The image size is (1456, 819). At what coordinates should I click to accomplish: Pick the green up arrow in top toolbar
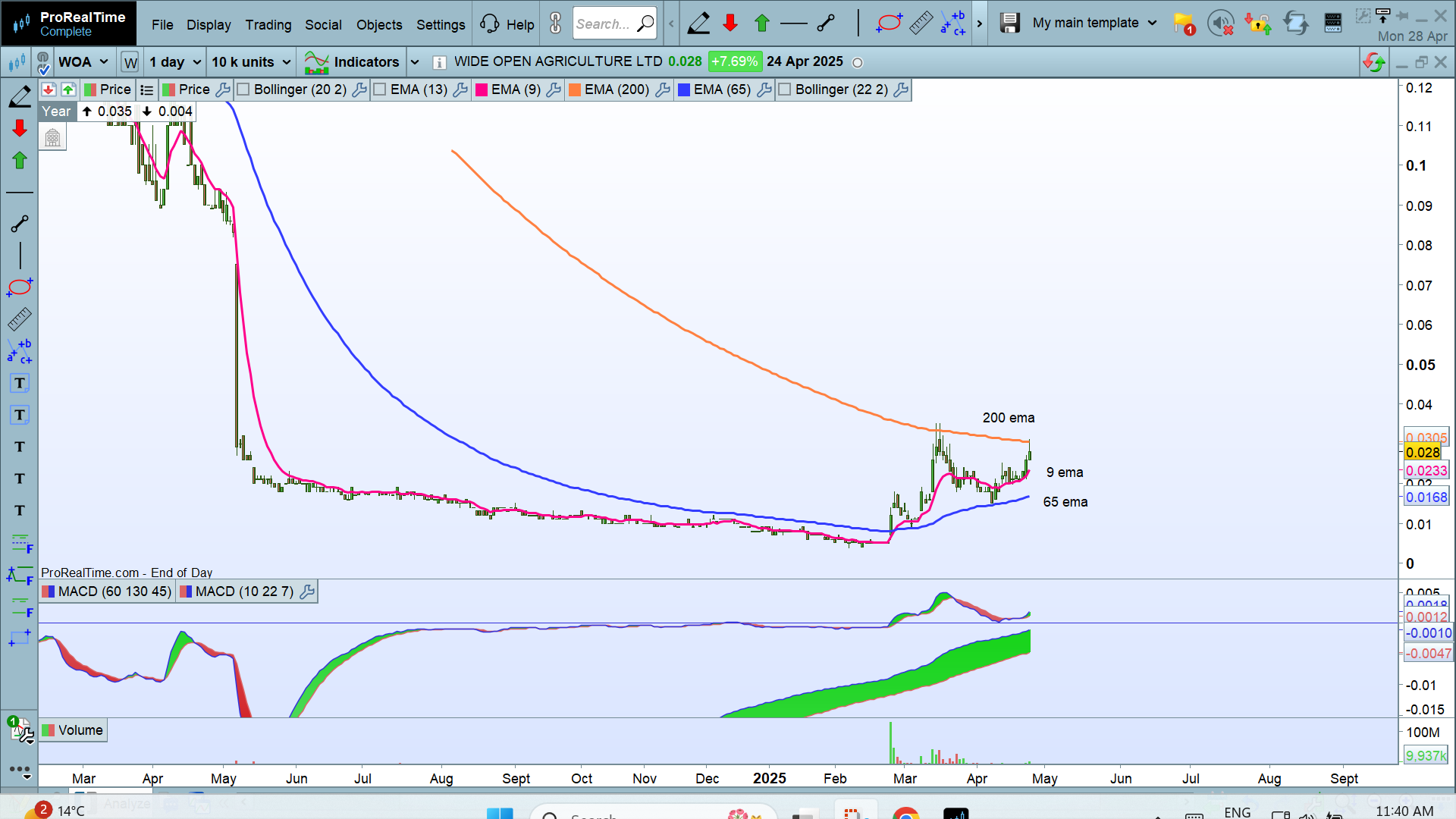click(762, 24)
